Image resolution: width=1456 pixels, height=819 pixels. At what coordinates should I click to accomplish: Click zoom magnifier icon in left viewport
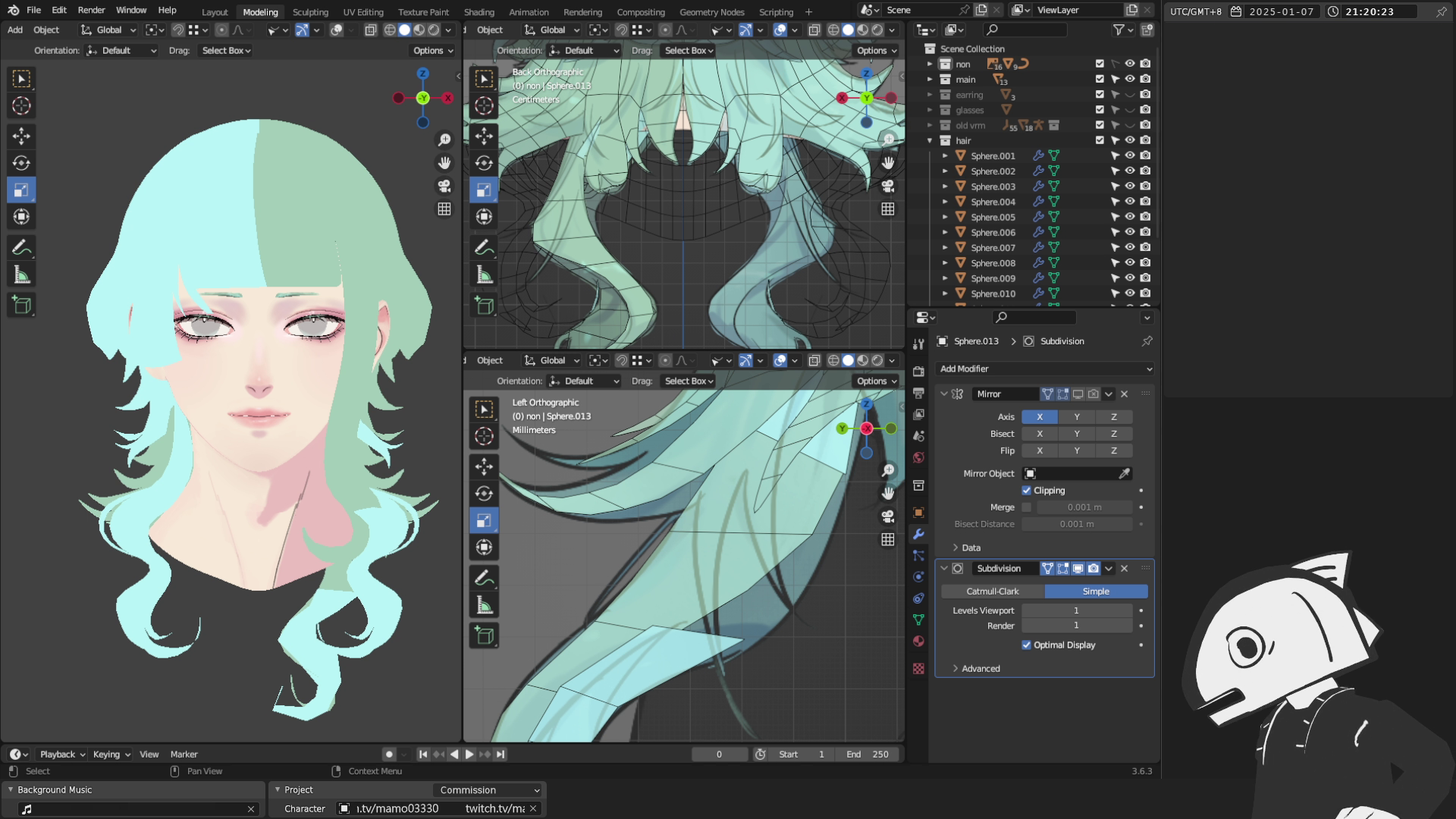(444, 140)
